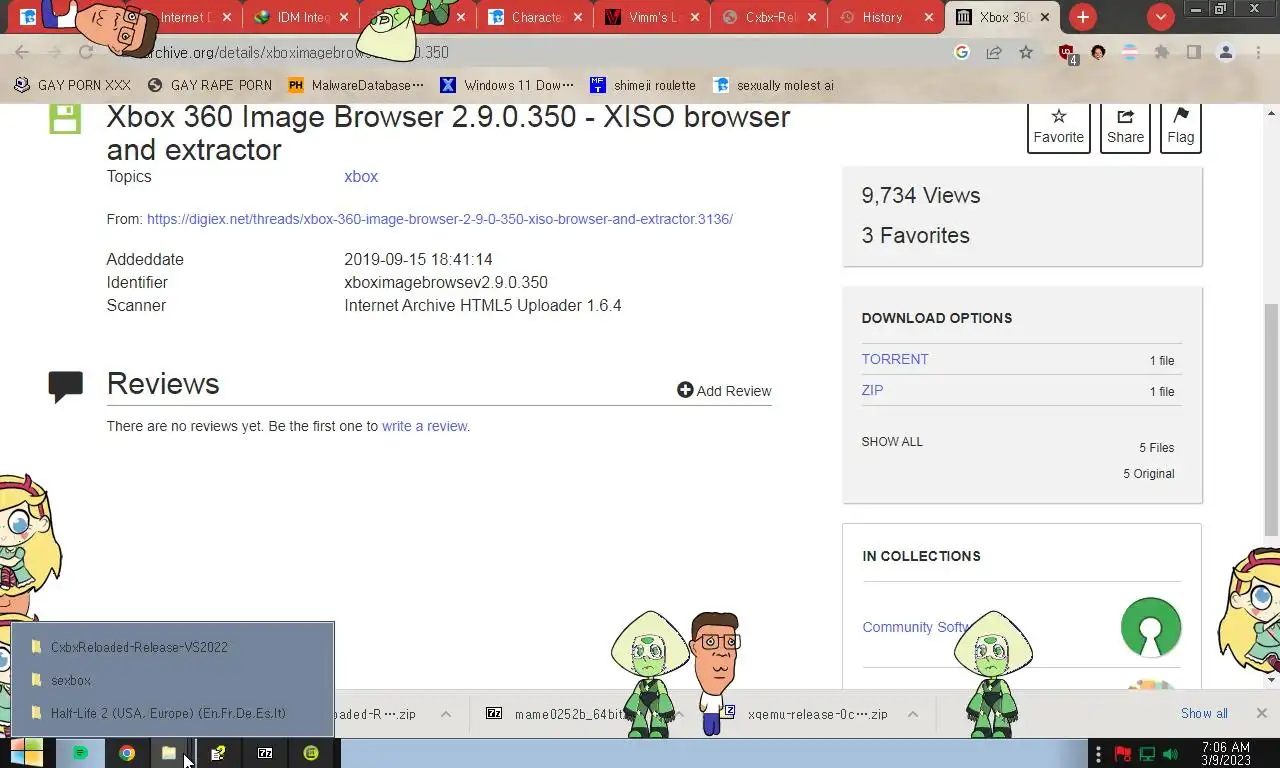This screenshot has height=768, width=1280.
Task: Click the write a review link
Action: (425, 426)
